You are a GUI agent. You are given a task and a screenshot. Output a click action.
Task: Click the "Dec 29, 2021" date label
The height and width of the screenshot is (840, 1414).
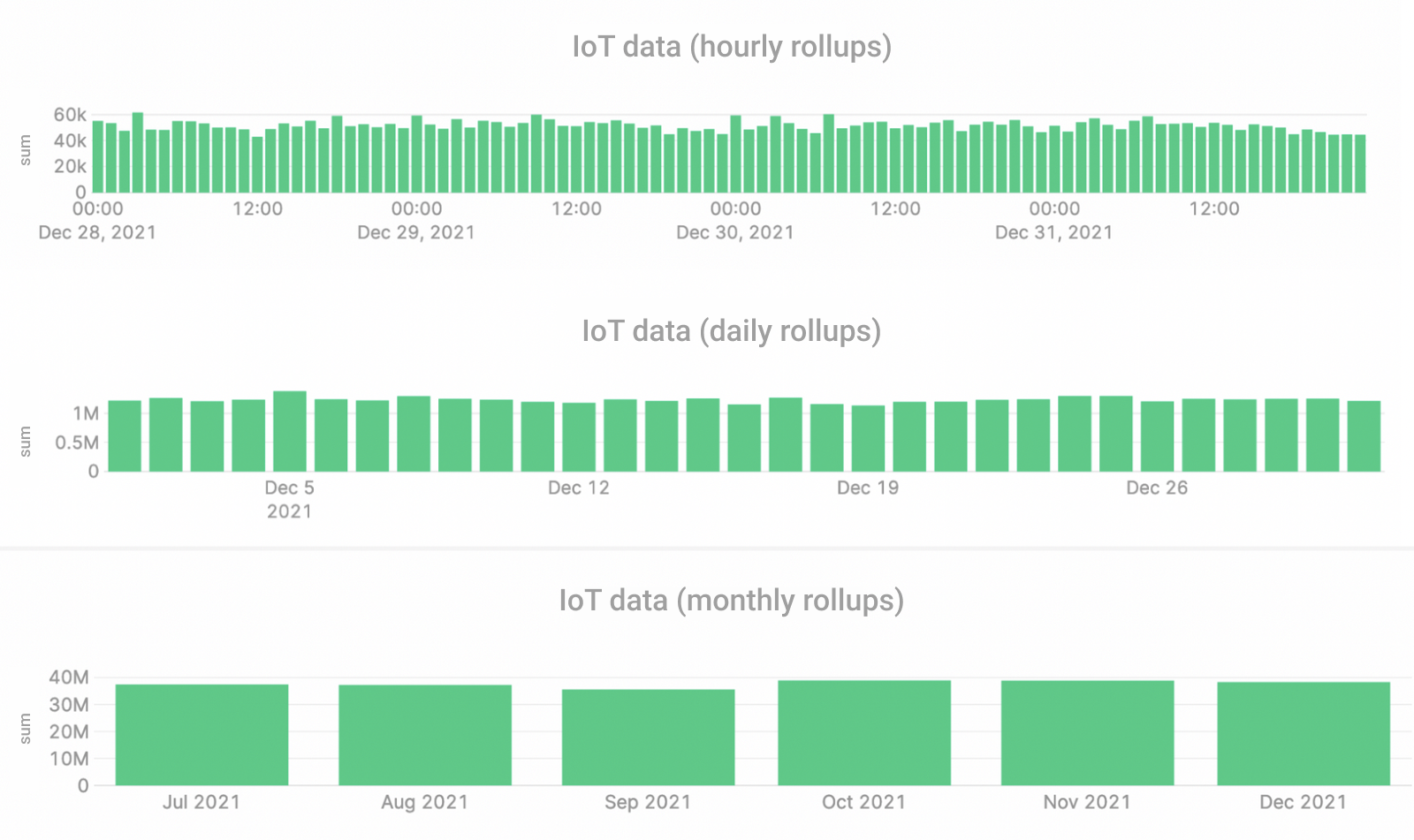tap(416, 233)
